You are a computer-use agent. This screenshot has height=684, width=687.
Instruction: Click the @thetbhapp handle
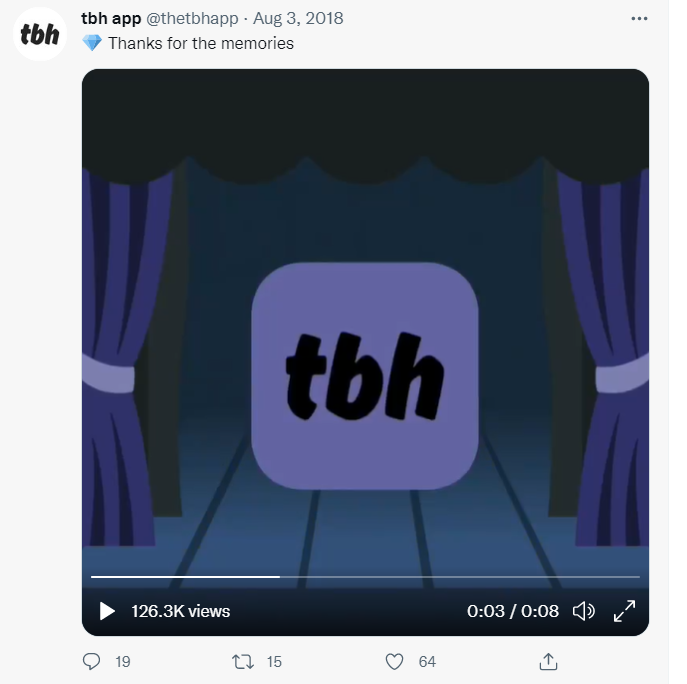(192, 18)
